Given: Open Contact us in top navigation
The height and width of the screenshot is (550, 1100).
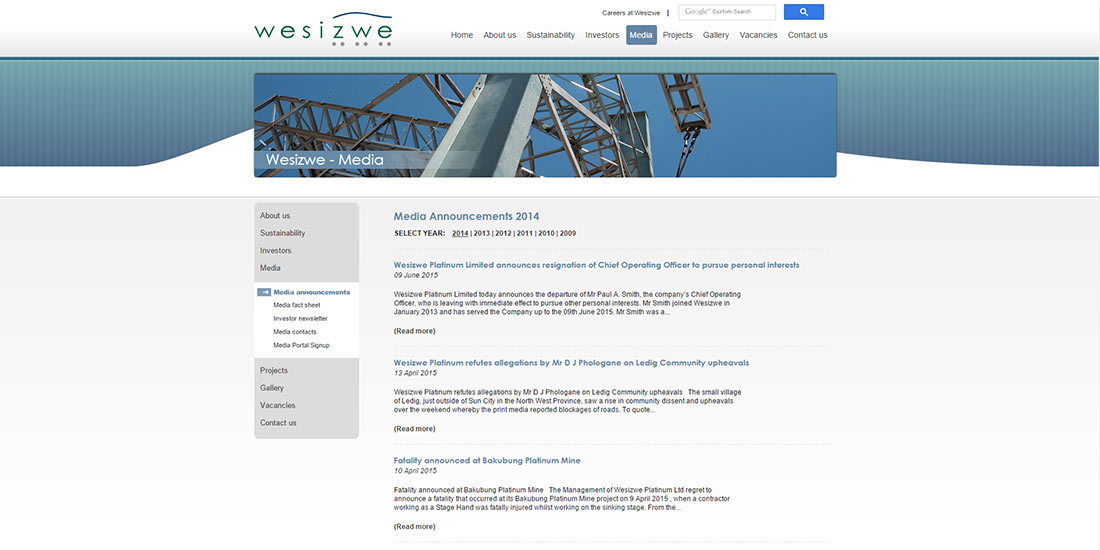Looking at the screenshot, I should point(807,35).
